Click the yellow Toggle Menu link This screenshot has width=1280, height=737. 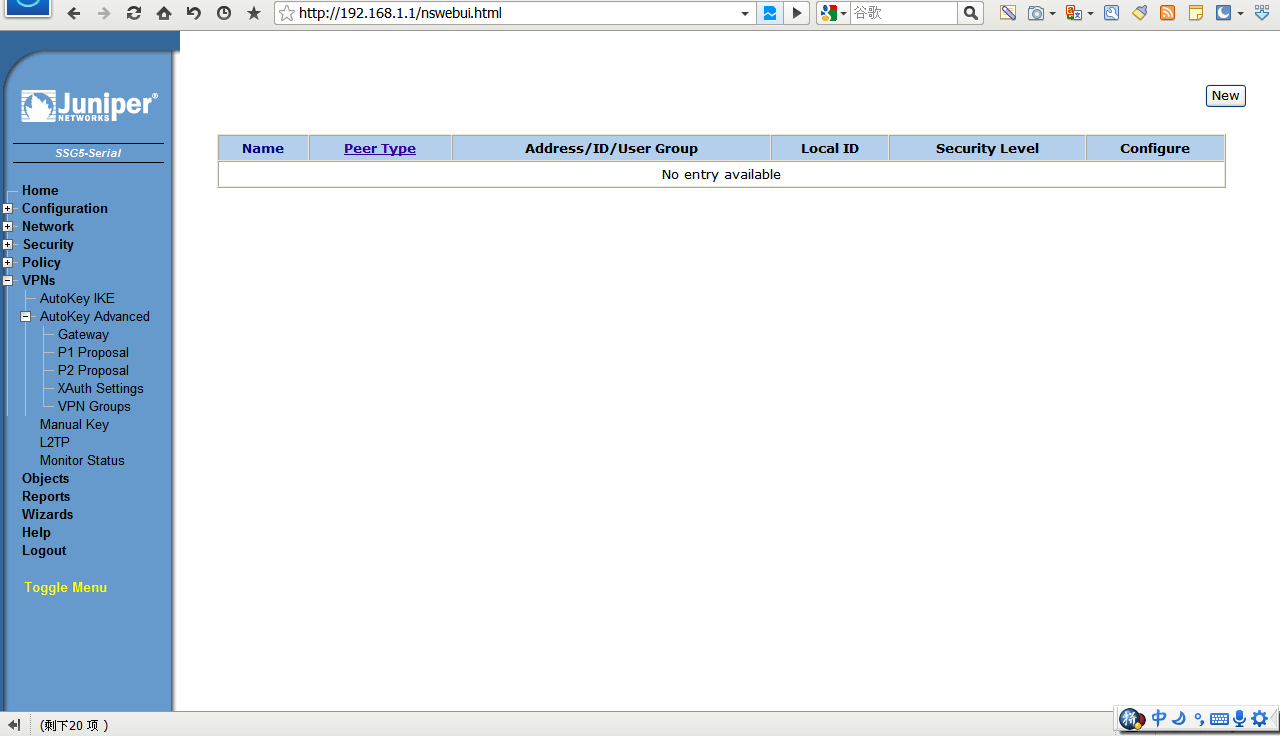66,588
